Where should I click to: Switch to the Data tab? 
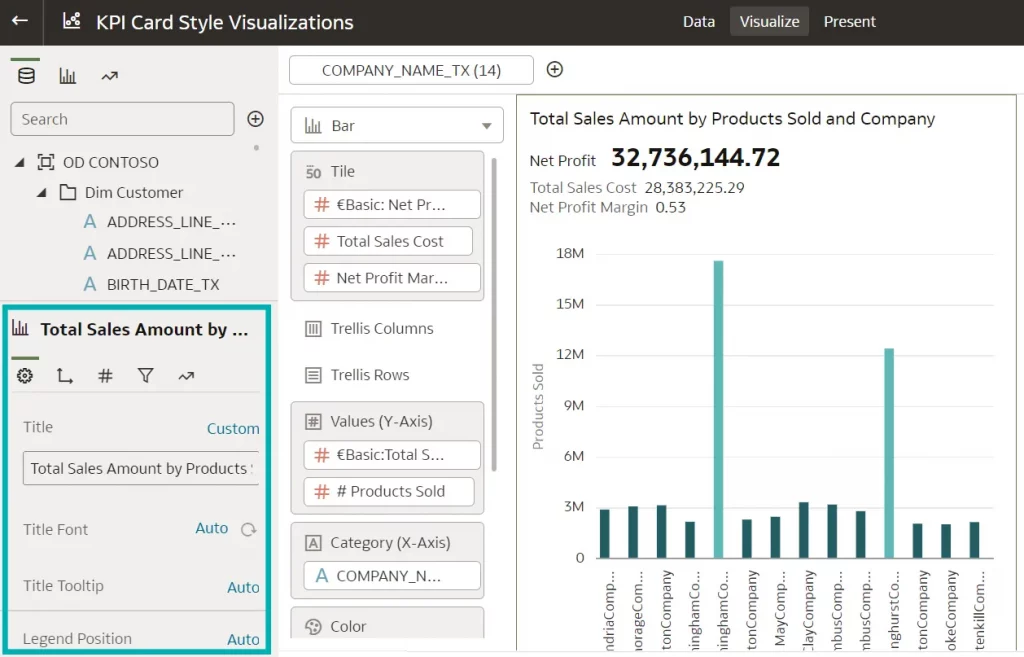coord(698,21)
